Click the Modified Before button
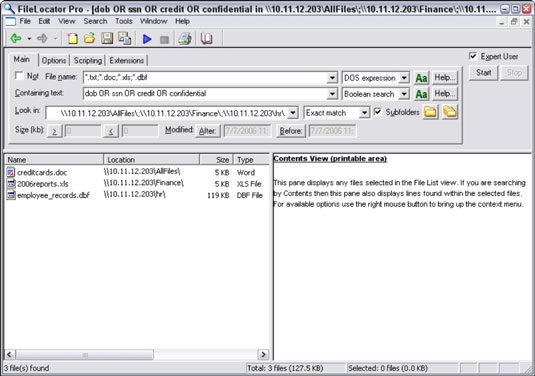The width and height of the screenshot is (535, 376). [291, 131]
